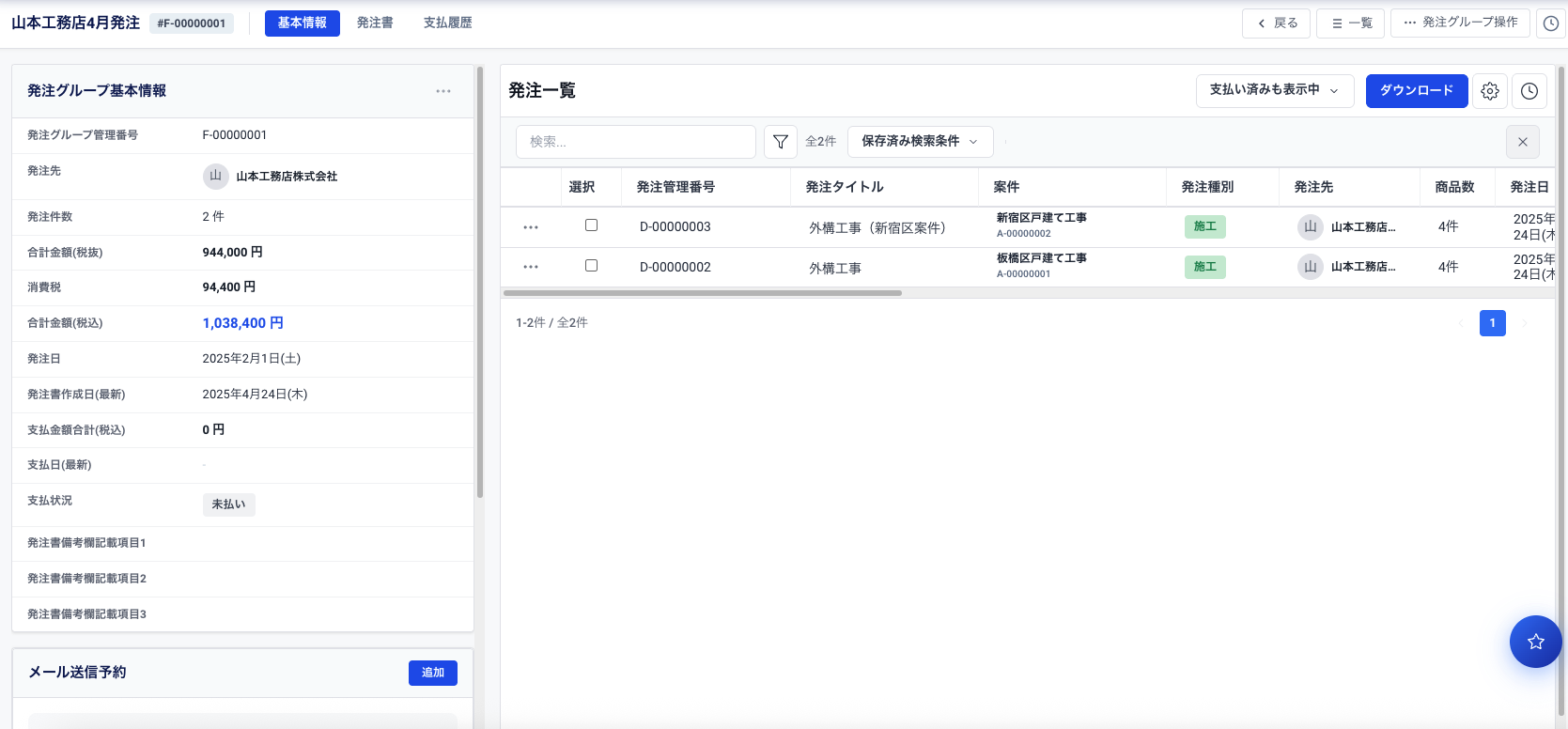Click the star floating action button
This screenshot has width=1568, height=729.
click(x=1536, y=642)
